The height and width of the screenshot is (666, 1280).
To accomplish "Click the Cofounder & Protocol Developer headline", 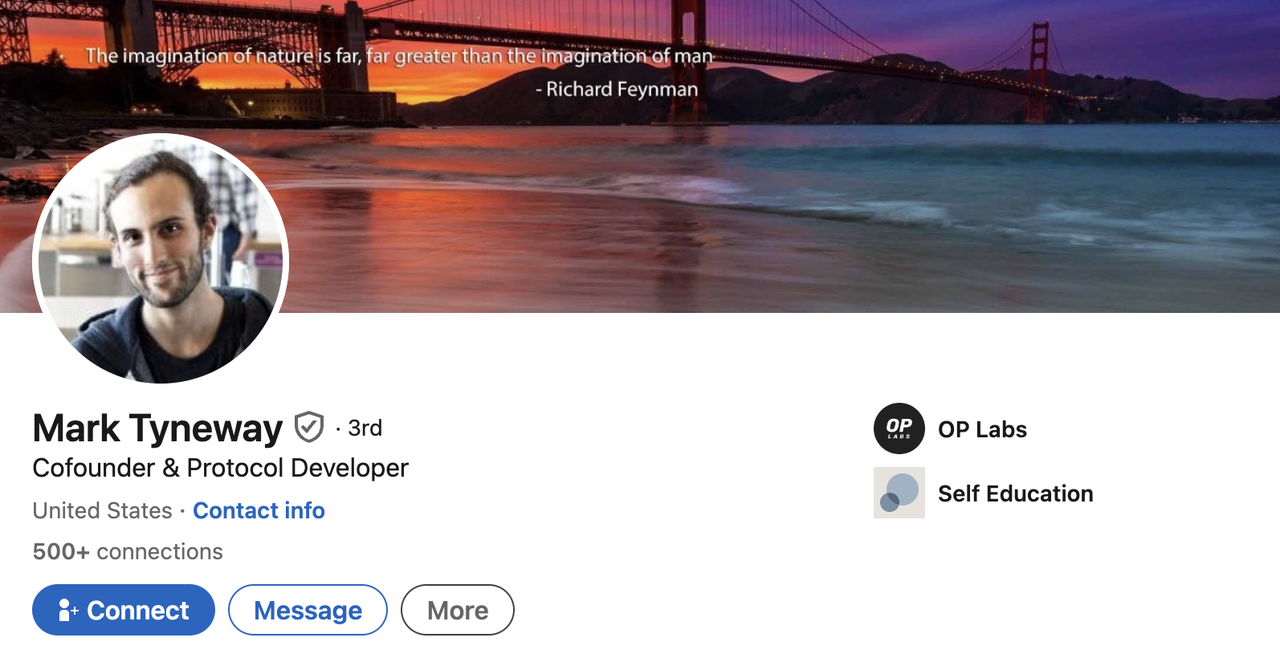I will click(220, 467).
